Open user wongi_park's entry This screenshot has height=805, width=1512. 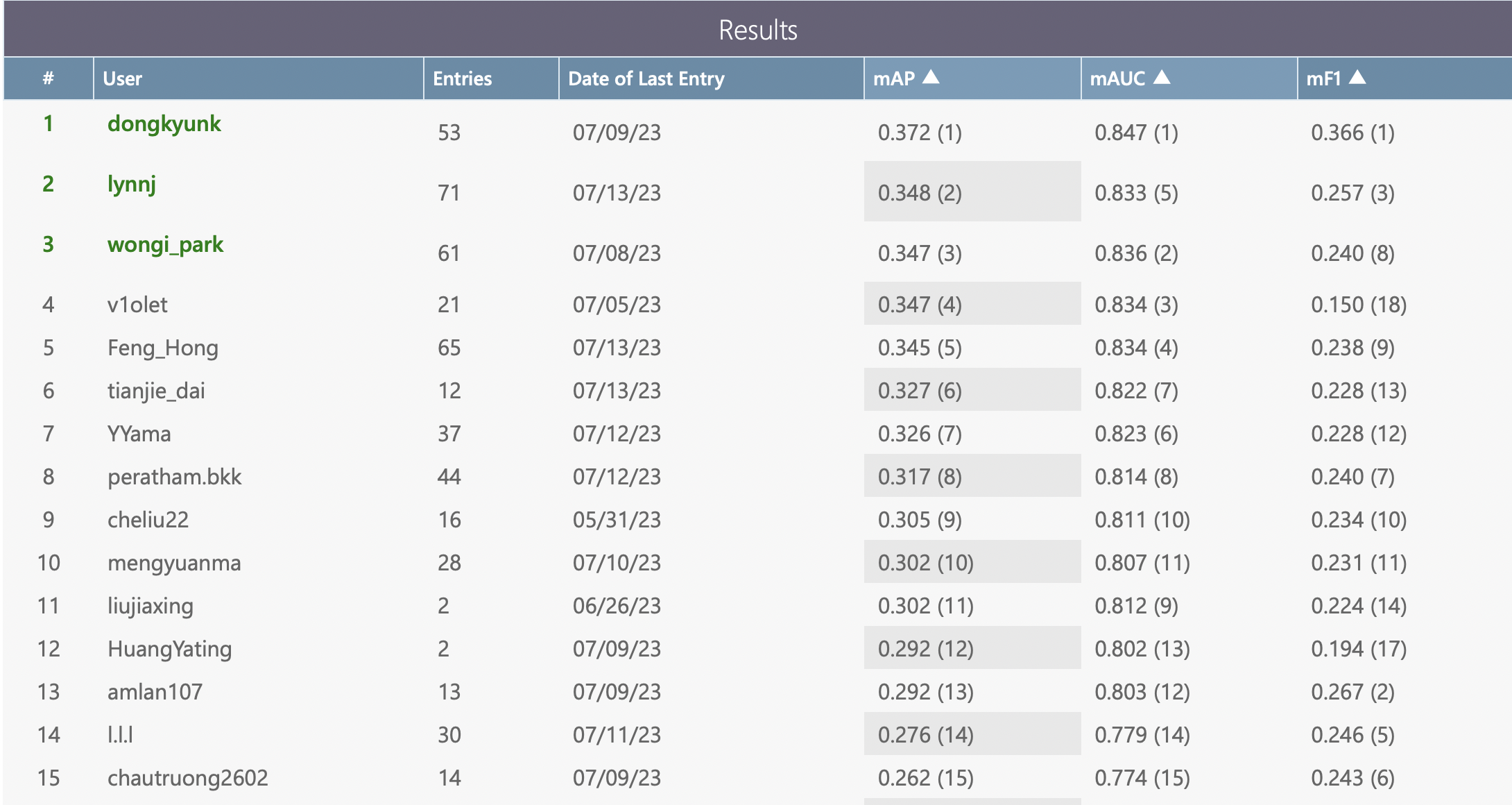pyautogui.click(x=165, y=244)
